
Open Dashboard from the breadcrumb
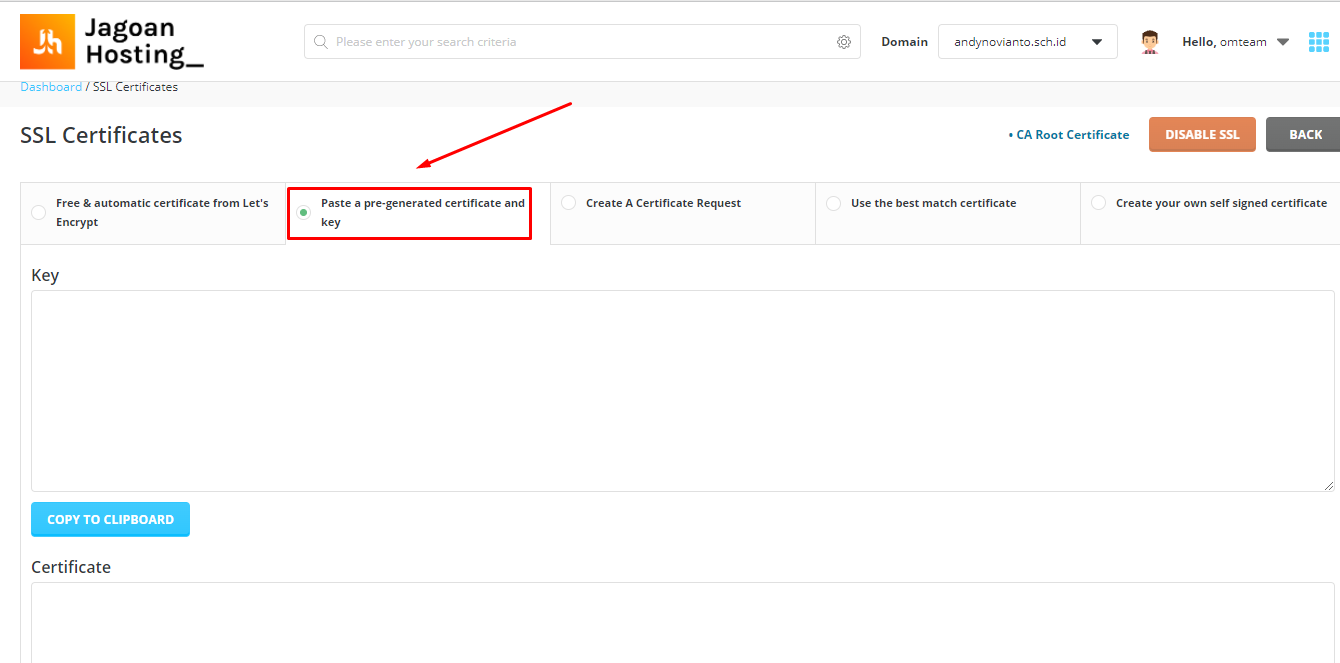coord(50,86)
